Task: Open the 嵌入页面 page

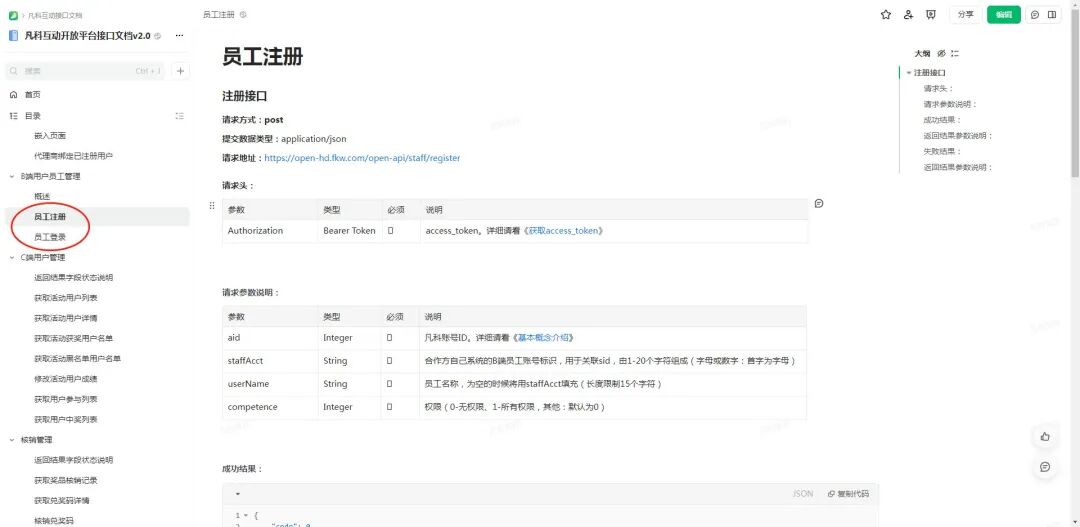Action: [50, 136]
